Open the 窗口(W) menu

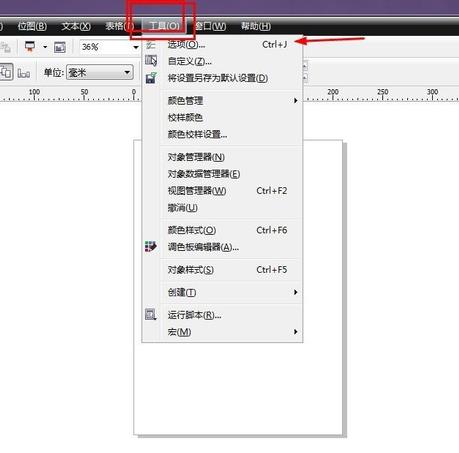pyautogui.click(x=211, y=26)
